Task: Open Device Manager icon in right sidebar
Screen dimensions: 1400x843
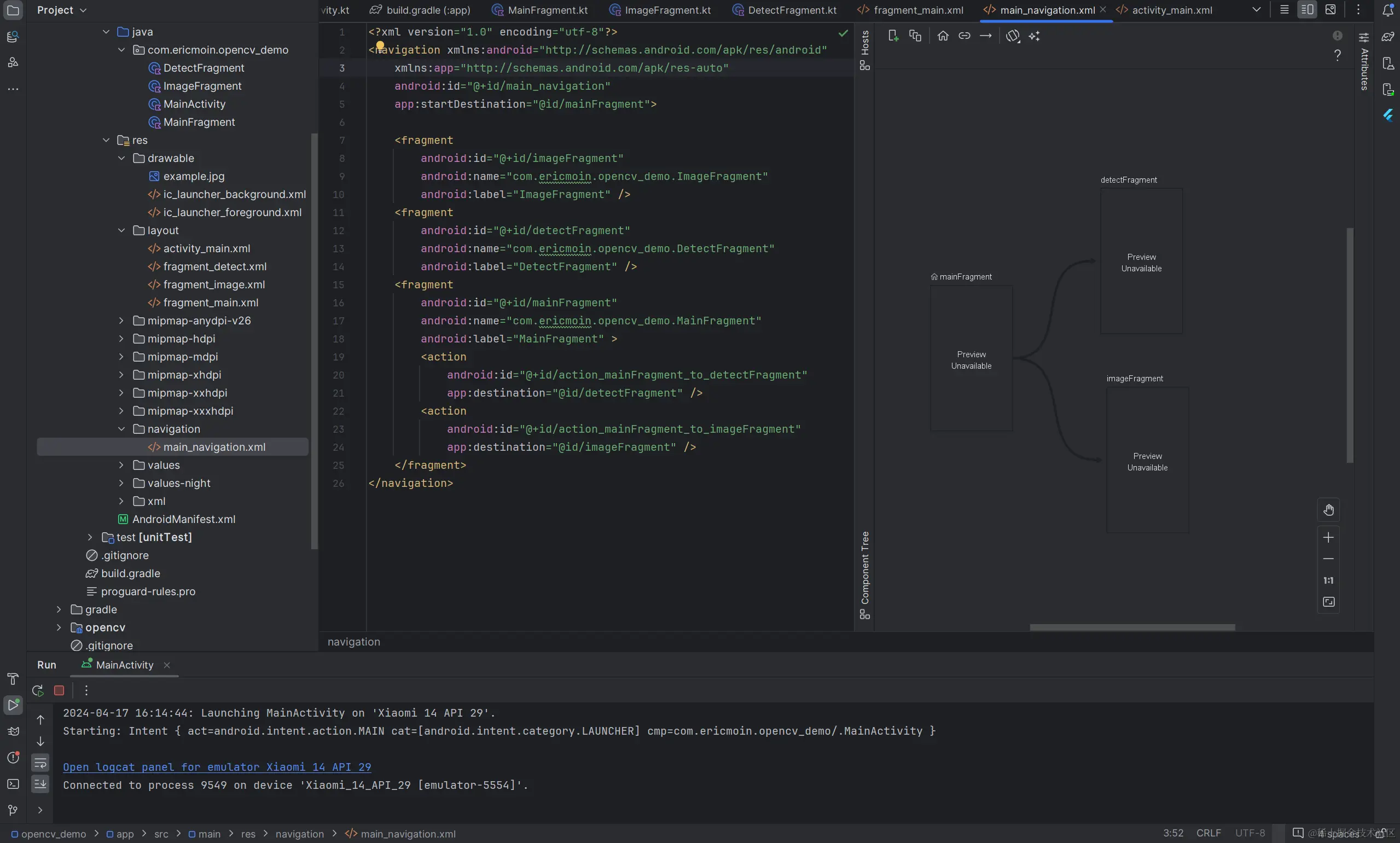Action: coord(1387,63)
